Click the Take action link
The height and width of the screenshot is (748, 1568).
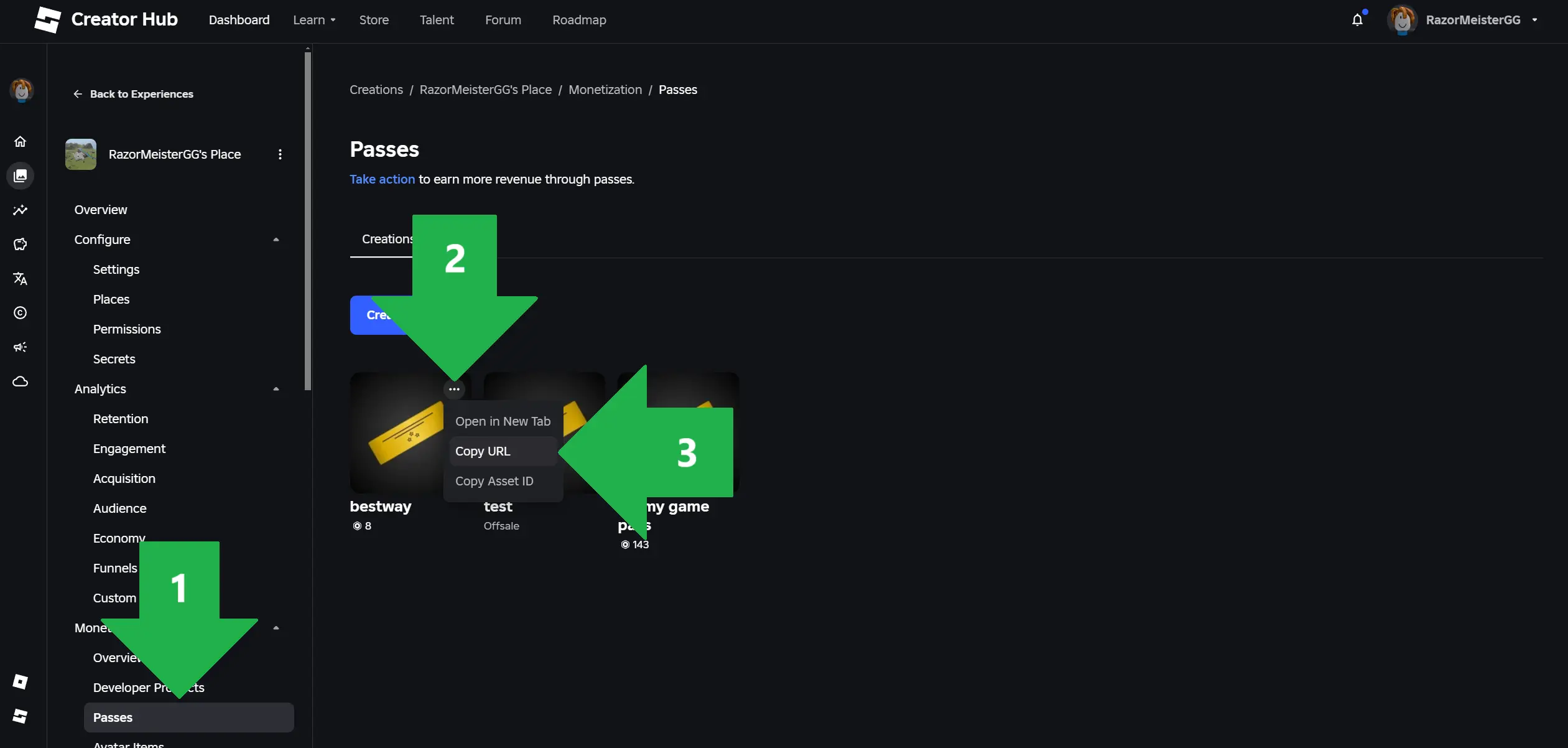tap(382, 179)
